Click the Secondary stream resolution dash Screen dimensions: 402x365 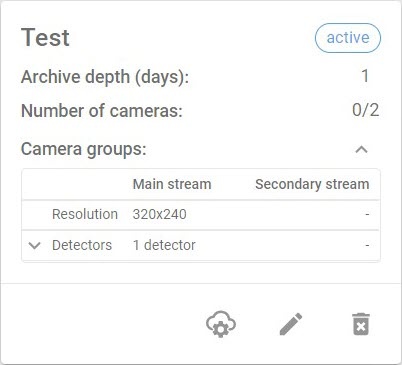point(367,214)
